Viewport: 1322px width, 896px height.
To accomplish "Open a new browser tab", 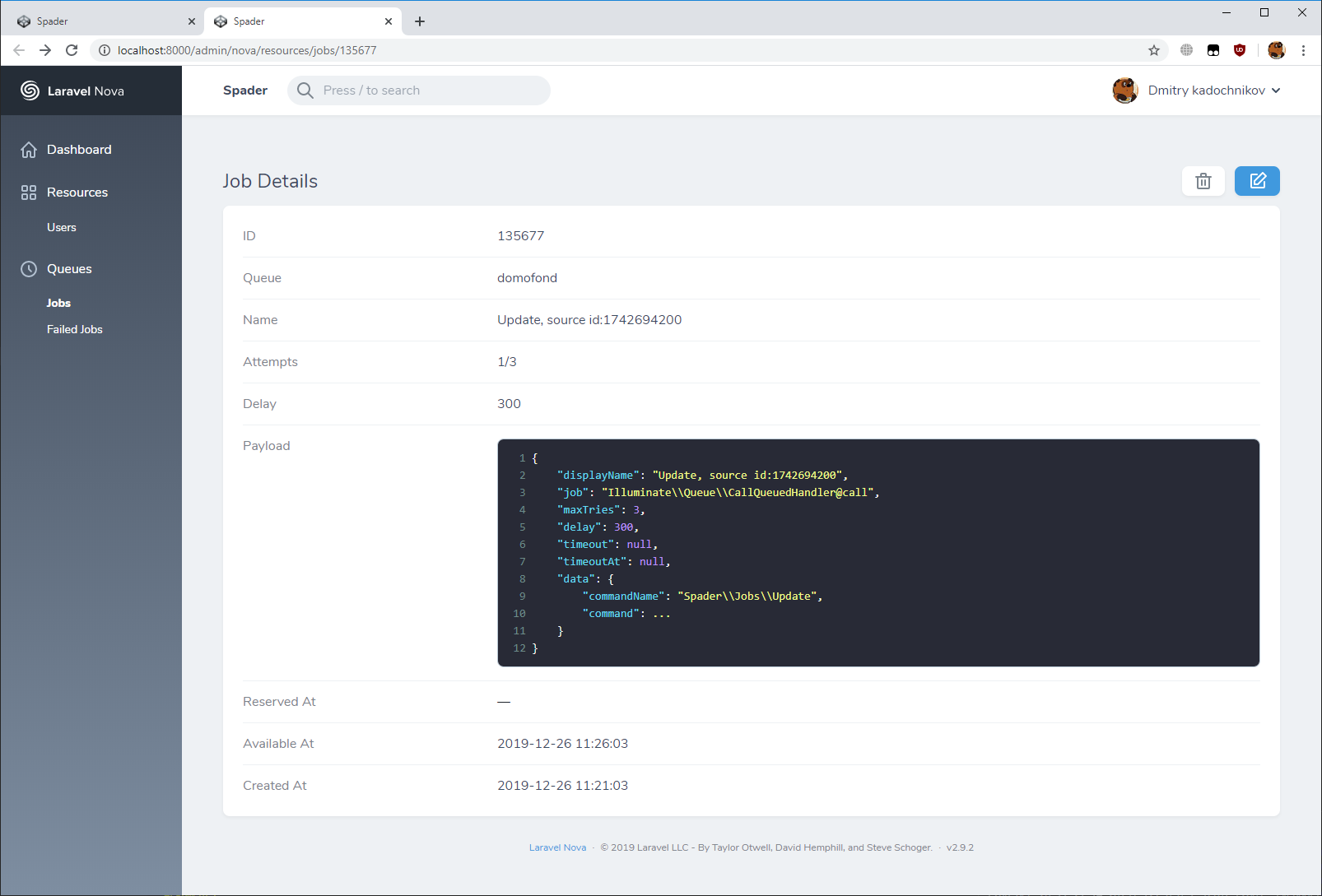I will (420, 21).
